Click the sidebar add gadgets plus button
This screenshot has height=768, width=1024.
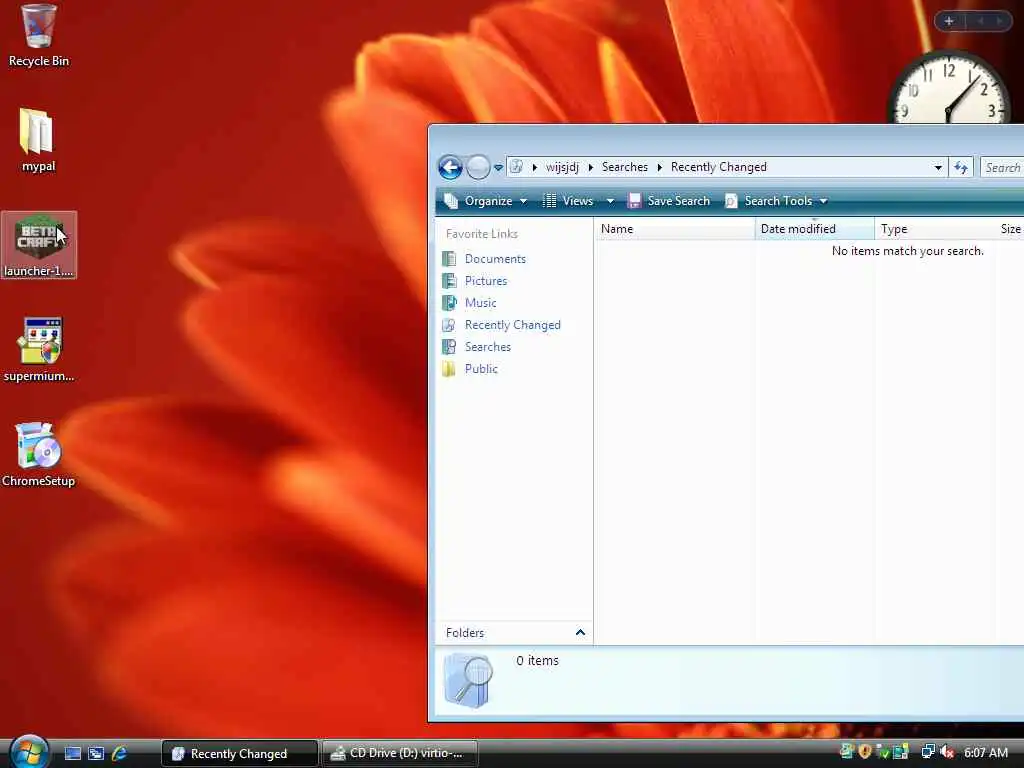click(x=949, y=22)
